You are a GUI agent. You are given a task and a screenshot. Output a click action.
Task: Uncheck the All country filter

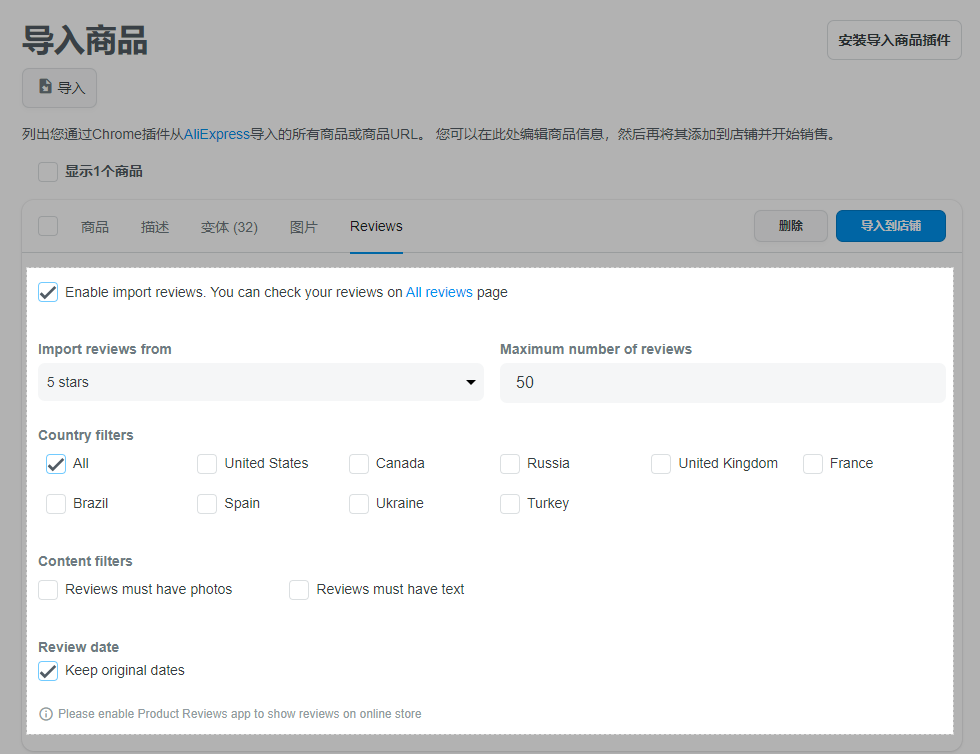(x=56, y=464)
